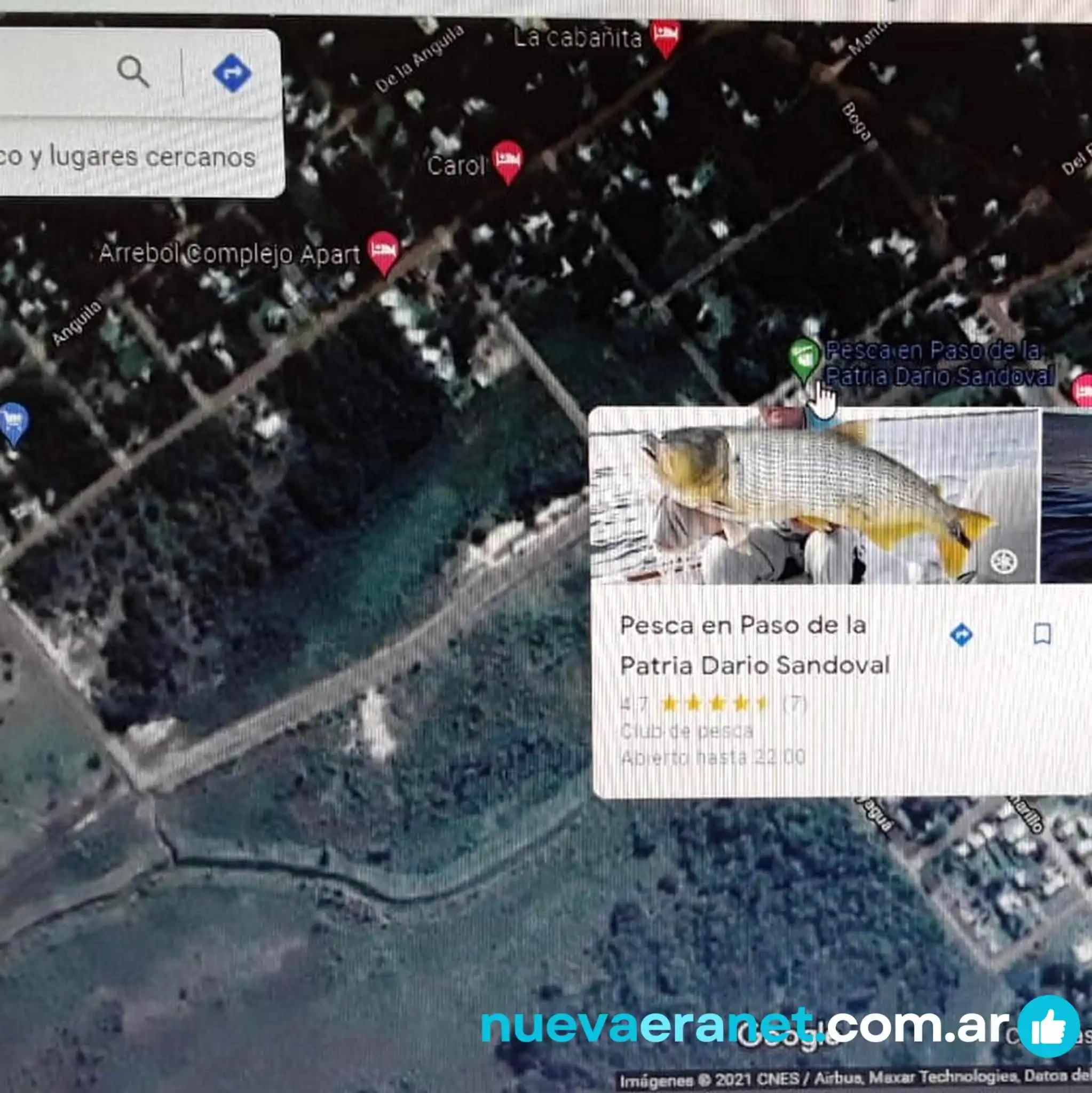
Task: Click the Anguila street label near the left
Action: pos(77,323)
